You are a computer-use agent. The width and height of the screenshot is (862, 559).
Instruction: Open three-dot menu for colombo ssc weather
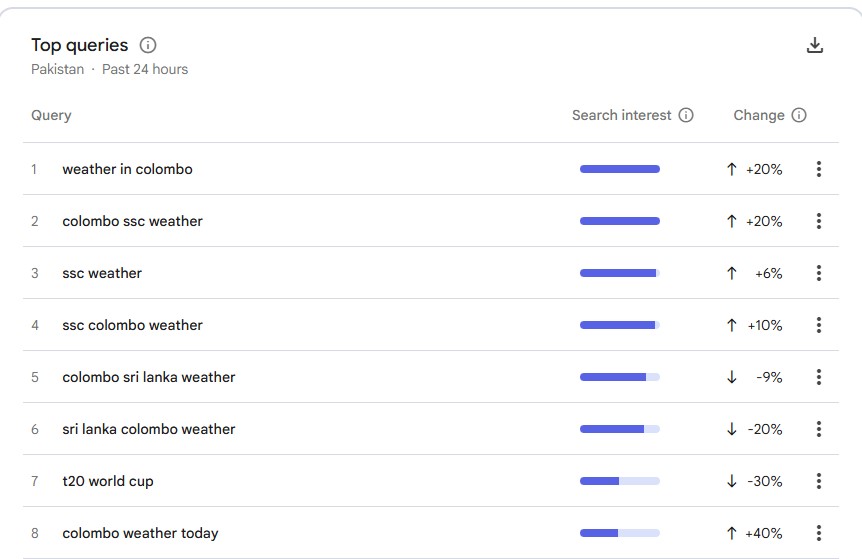coord(818,221)
